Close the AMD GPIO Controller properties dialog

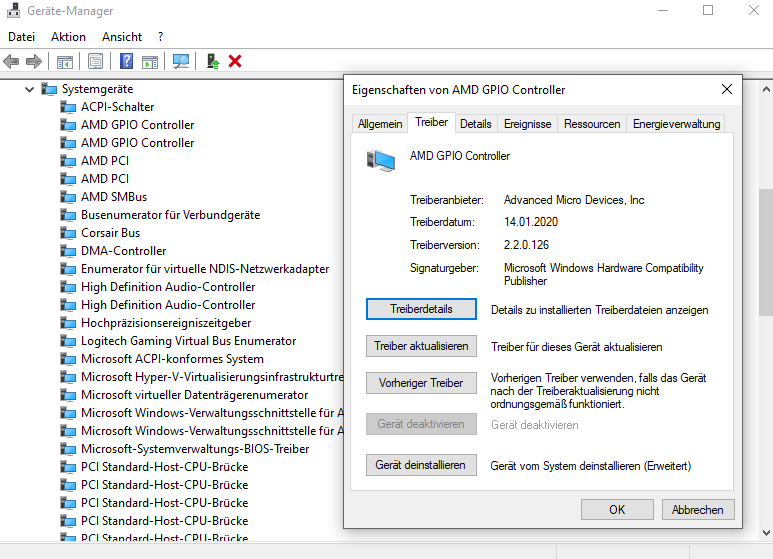727,89
